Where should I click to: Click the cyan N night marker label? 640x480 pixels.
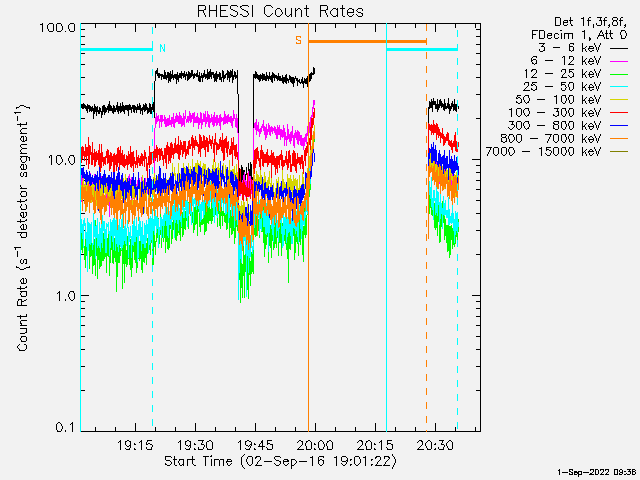(162, 48)
